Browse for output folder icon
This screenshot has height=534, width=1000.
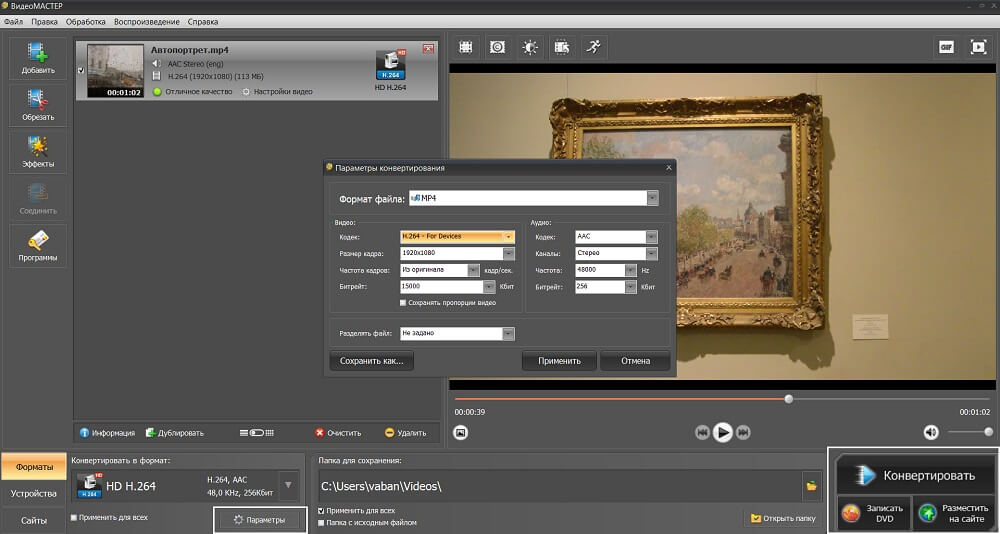click(811, 486)
